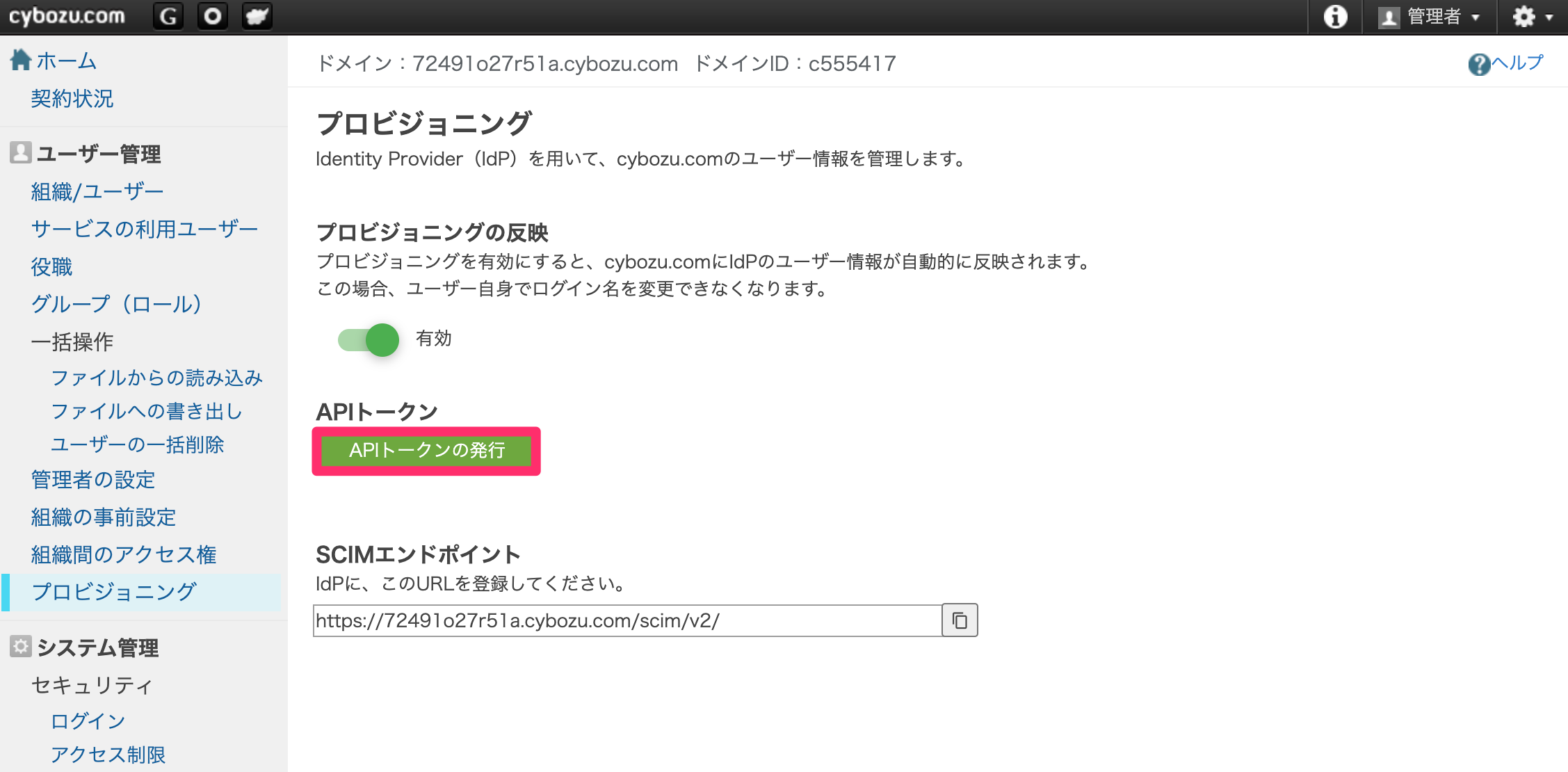
Task: Click the home icon in sidebar
Action: coord(21,60)
